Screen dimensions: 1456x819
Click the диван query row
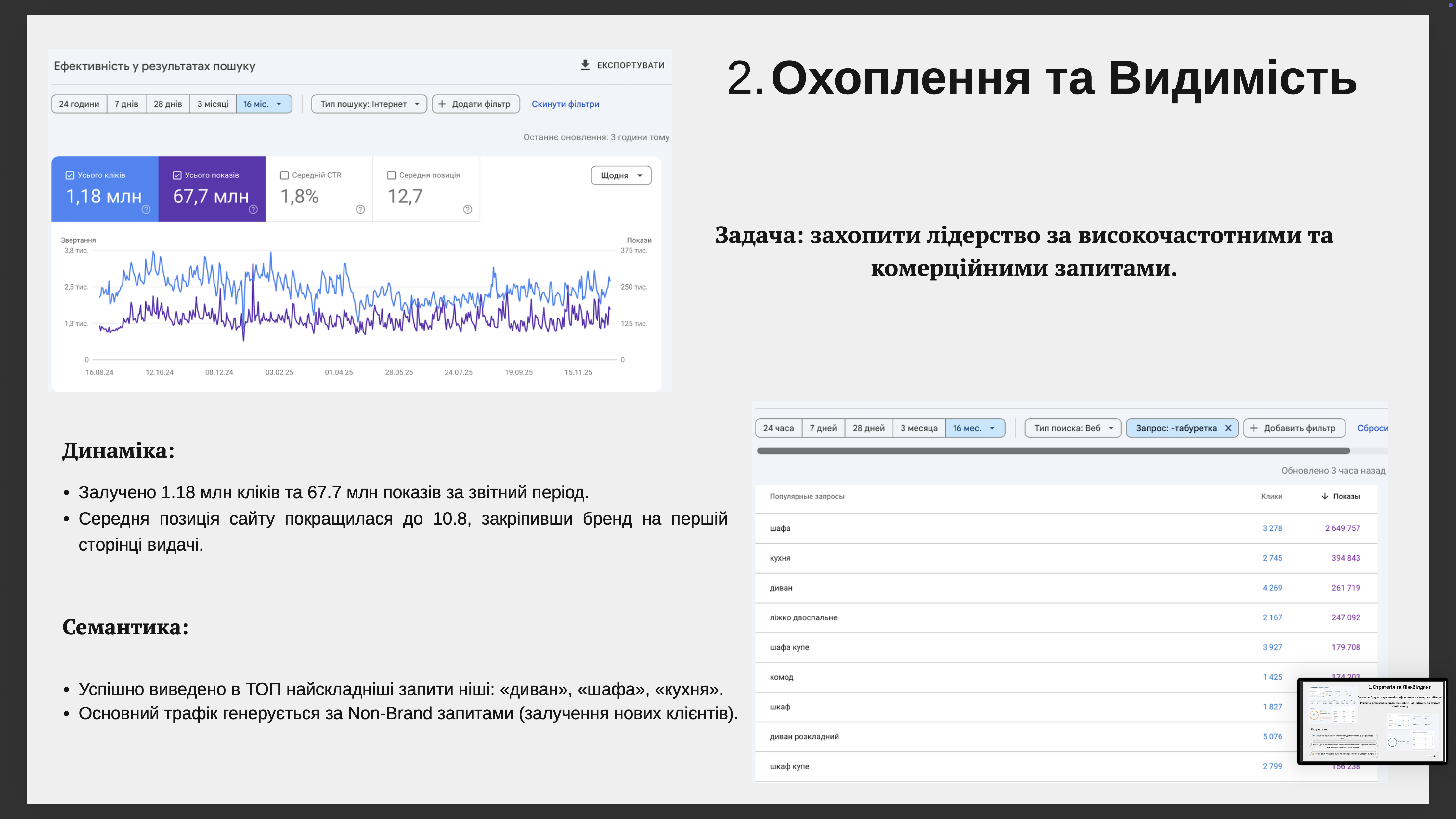click(1066, 588)
